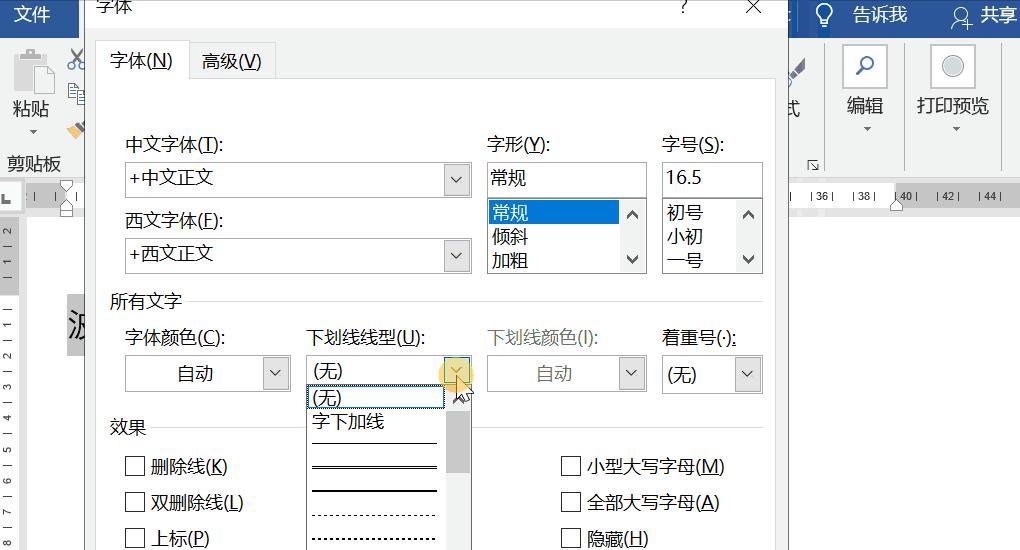Click the help question mark in Font dialog
Viewport: 1020px width, 550px height.
[x=683, y=7]
